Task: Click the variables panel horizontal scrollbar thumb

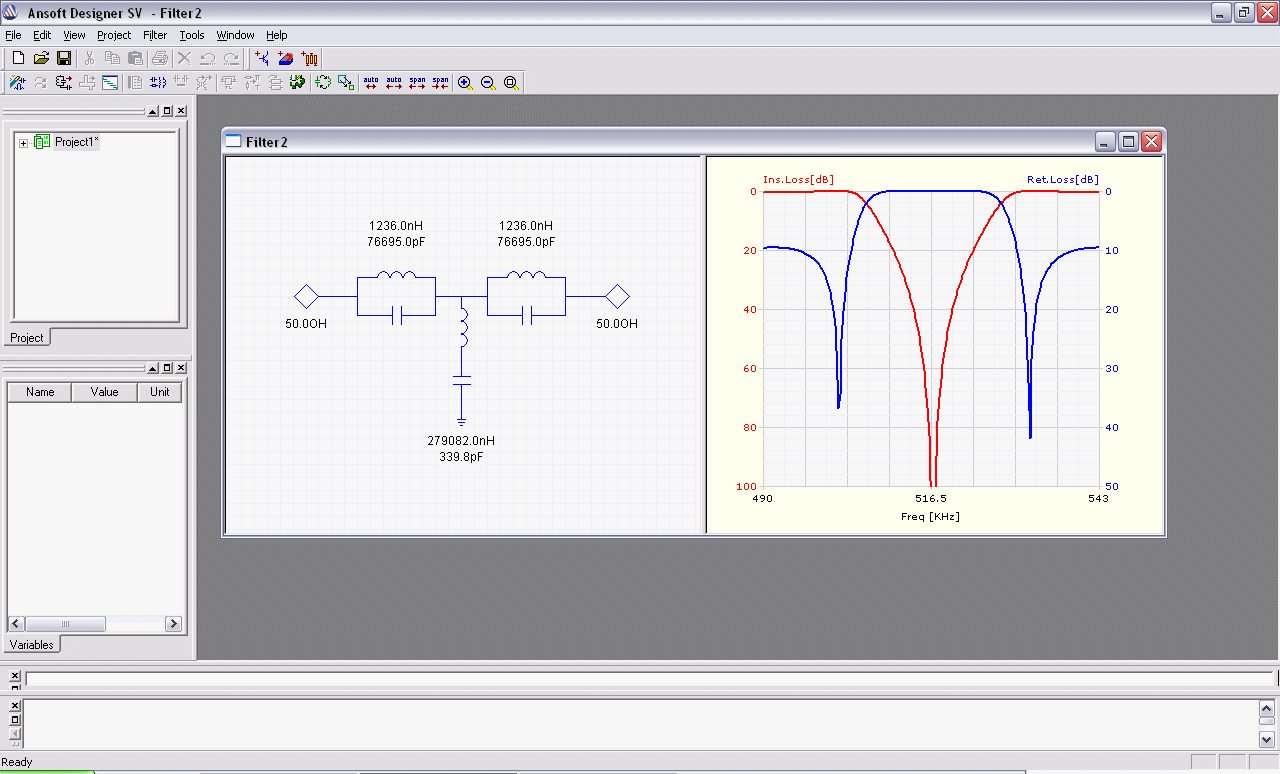Action: click(x=65, y=624)
